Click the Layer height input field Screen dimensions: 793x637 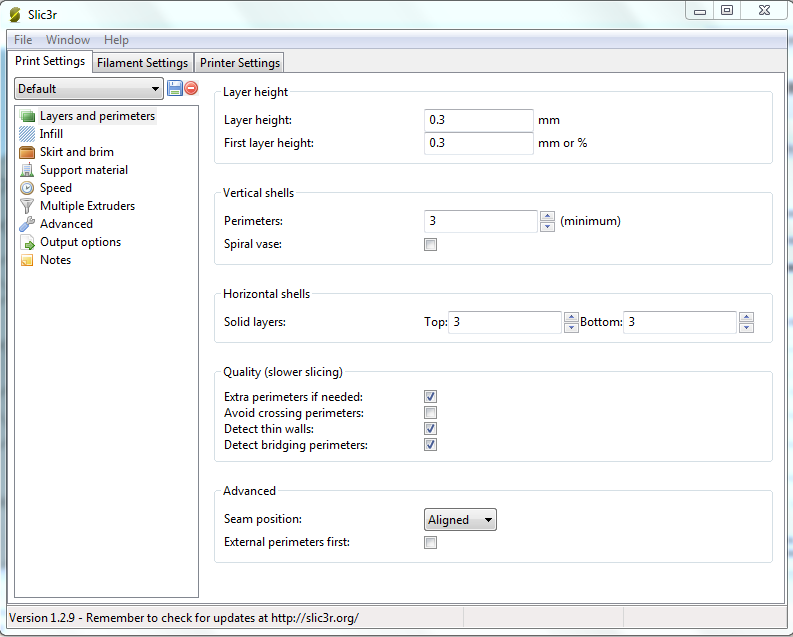point(478,120)
